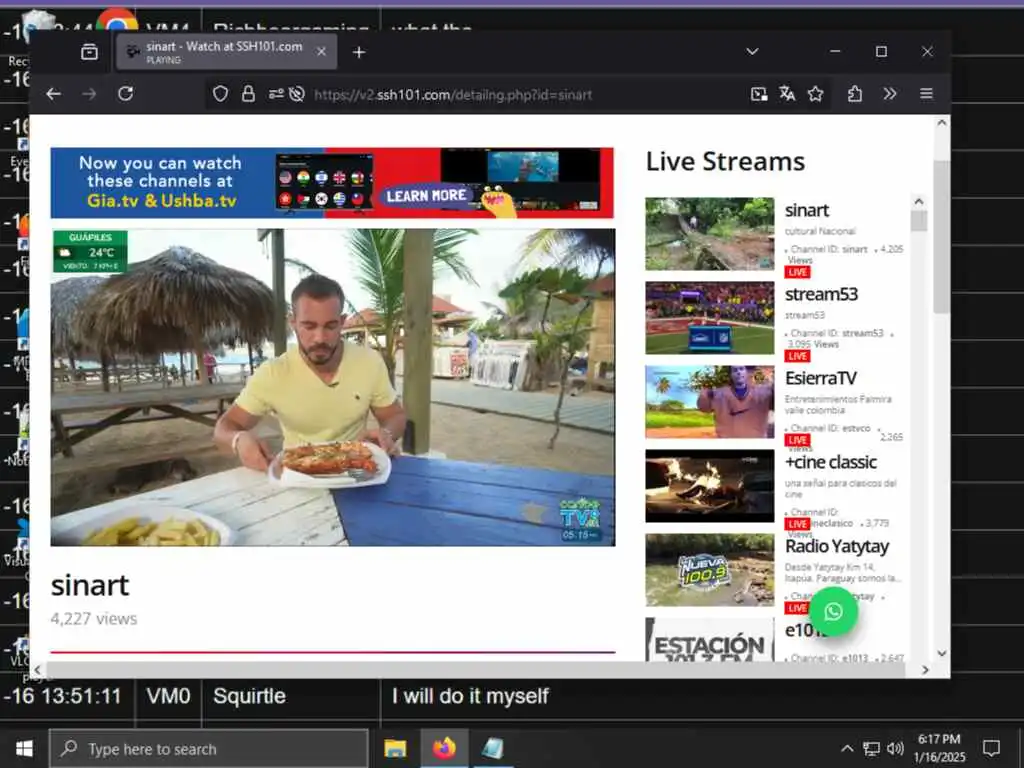Select the sinart - Watch at SSH101.com tab

pos(227,52)
